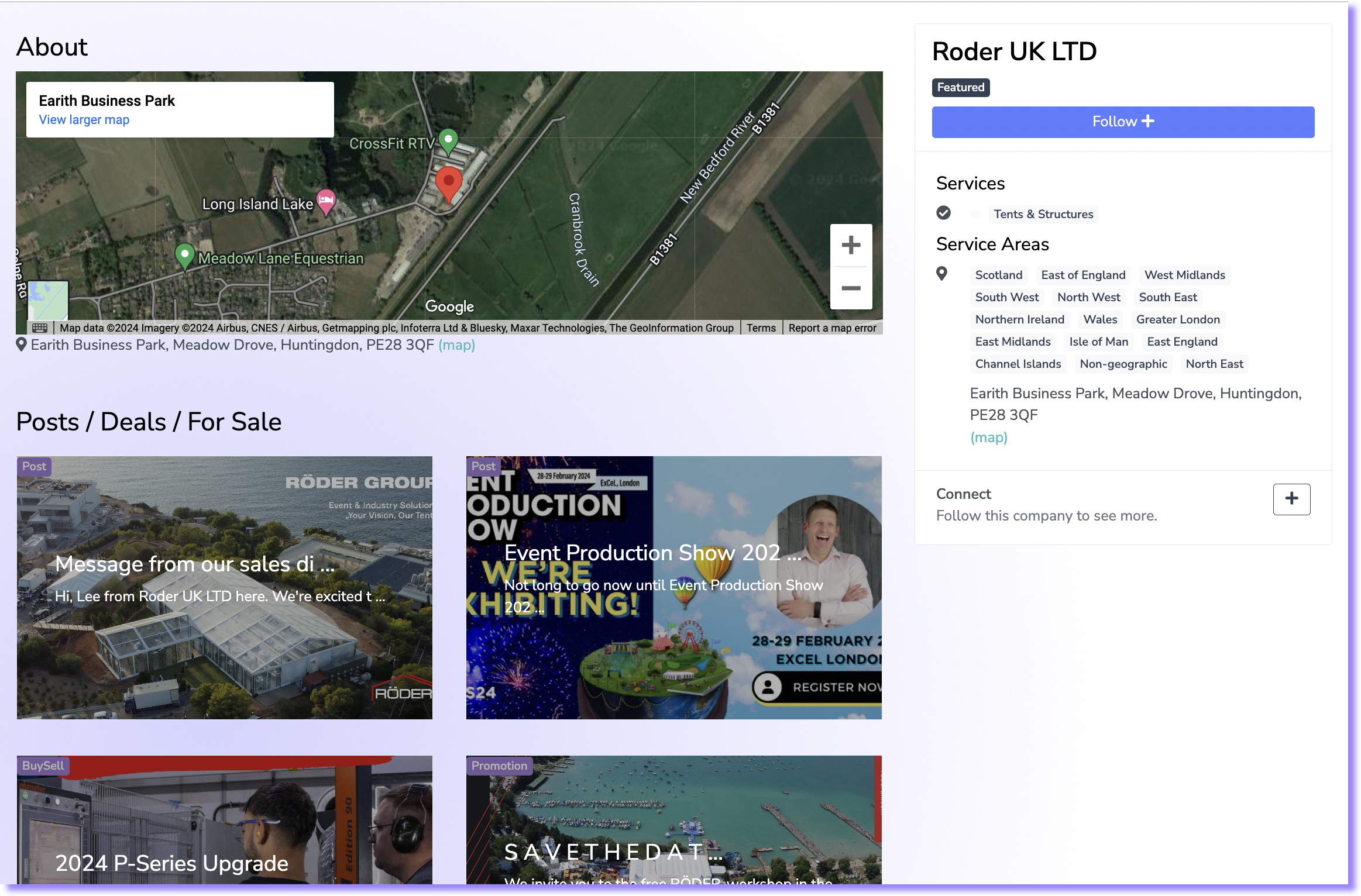Select the East of England area tag
The height and width of the screenshot is (896, 1361).
pos(1083,275)
